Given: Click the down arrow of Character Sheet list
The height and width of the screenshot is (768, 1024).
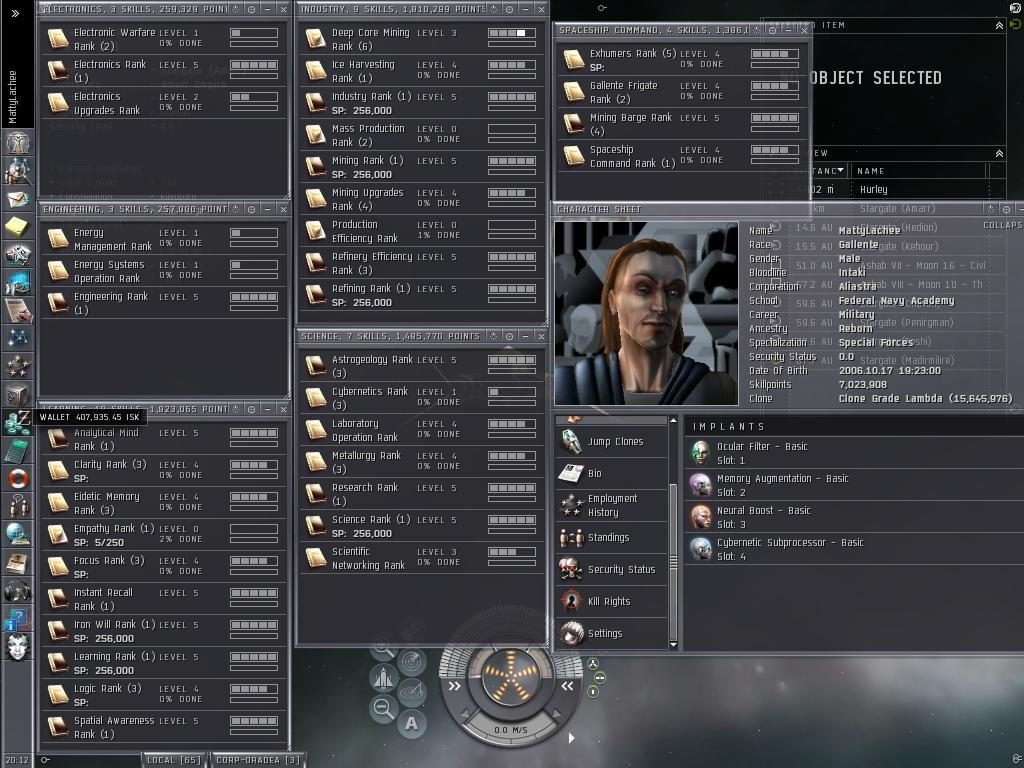Looking at the screenshot, I should [x=673, y=645].
